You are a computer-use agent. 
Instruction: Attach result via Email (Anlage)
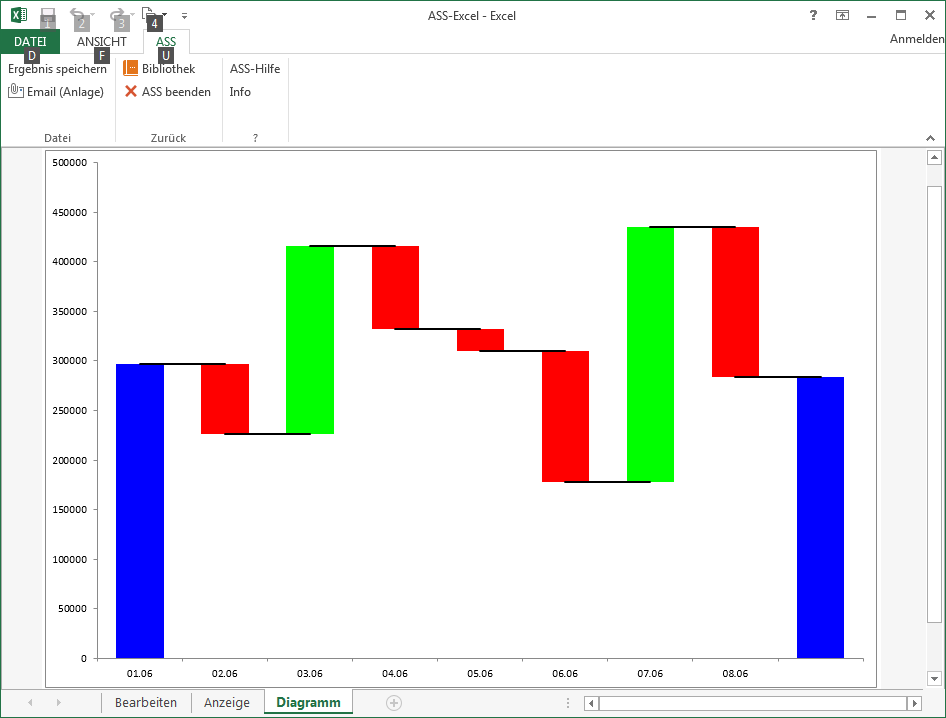(56, 92)
